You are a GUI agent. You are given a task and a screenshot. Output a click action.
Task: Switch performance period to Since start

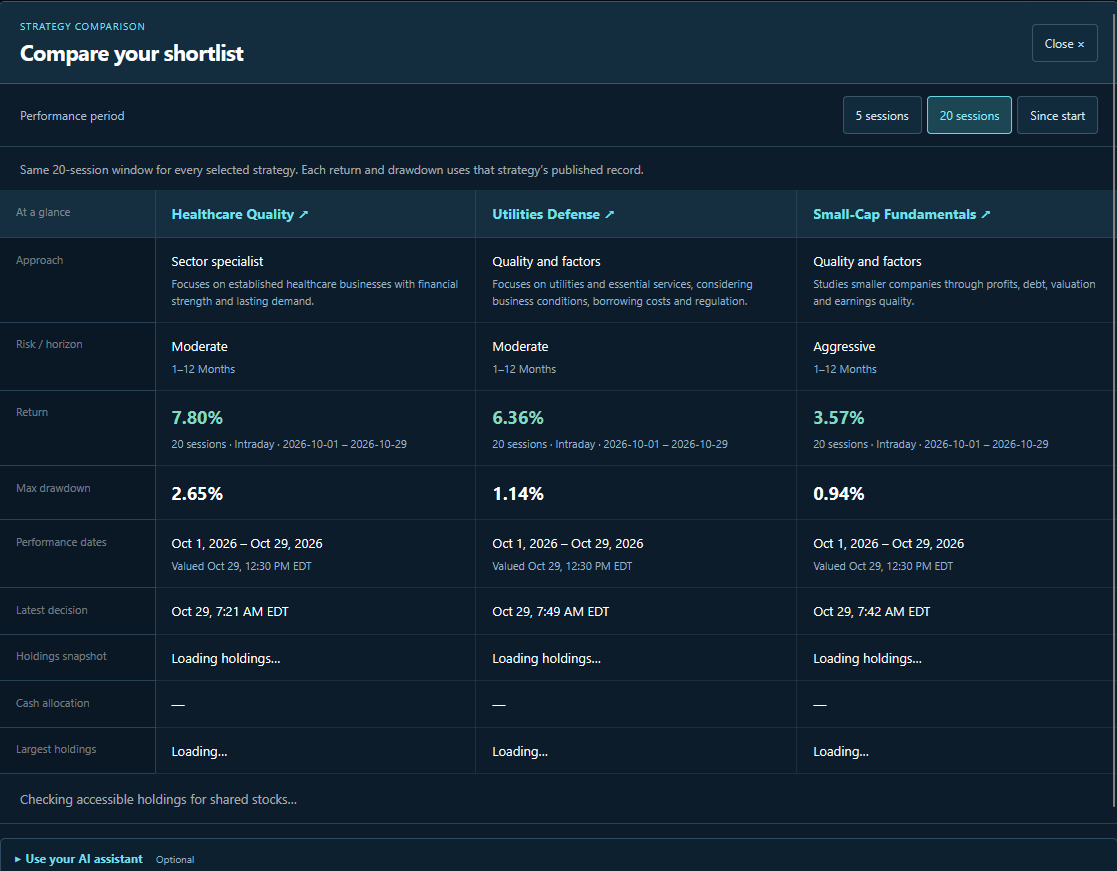(1057, 115)
